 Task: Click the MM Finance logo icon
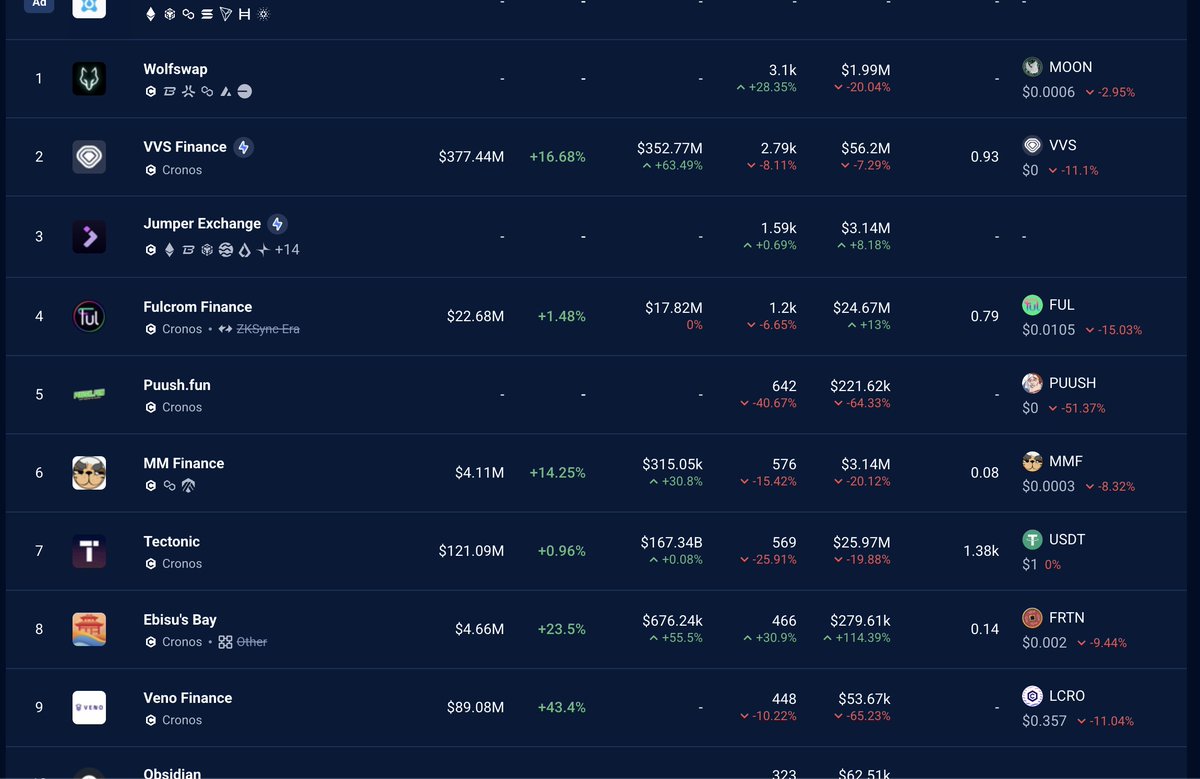click(x=89, y=472)
